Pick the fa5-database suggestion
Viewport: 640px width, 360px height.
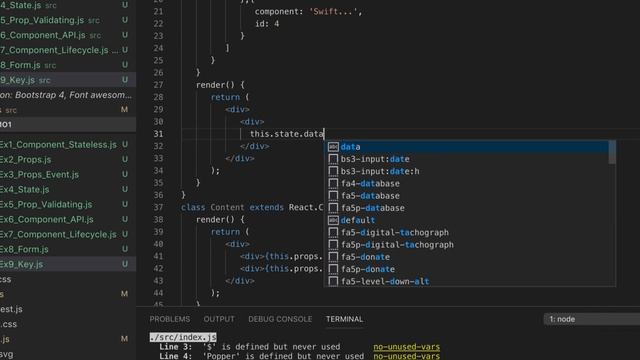coord(466,196)
